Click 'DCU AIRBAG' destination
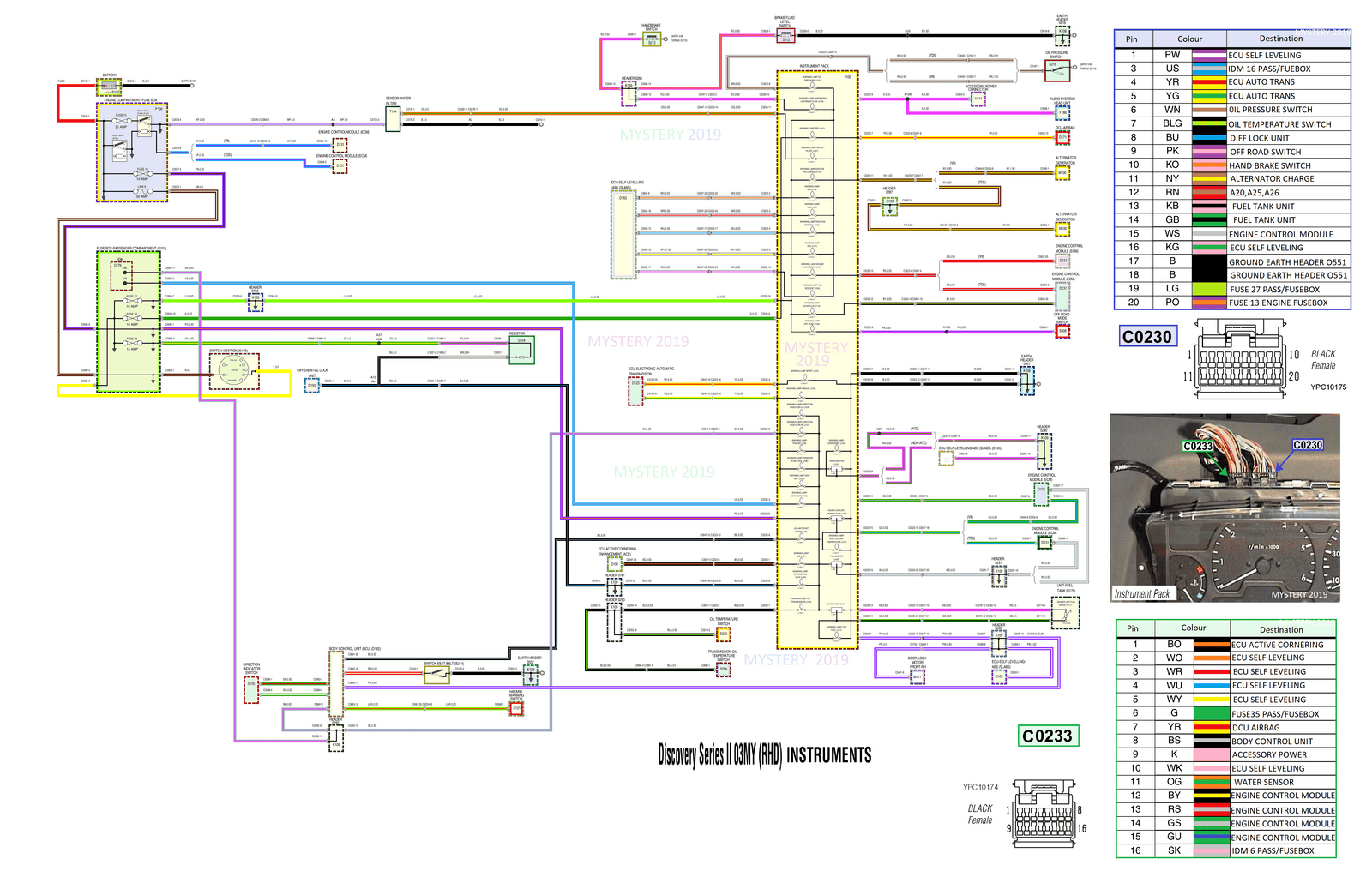This screenshot has height=883, width=1372. [1255, 728]
